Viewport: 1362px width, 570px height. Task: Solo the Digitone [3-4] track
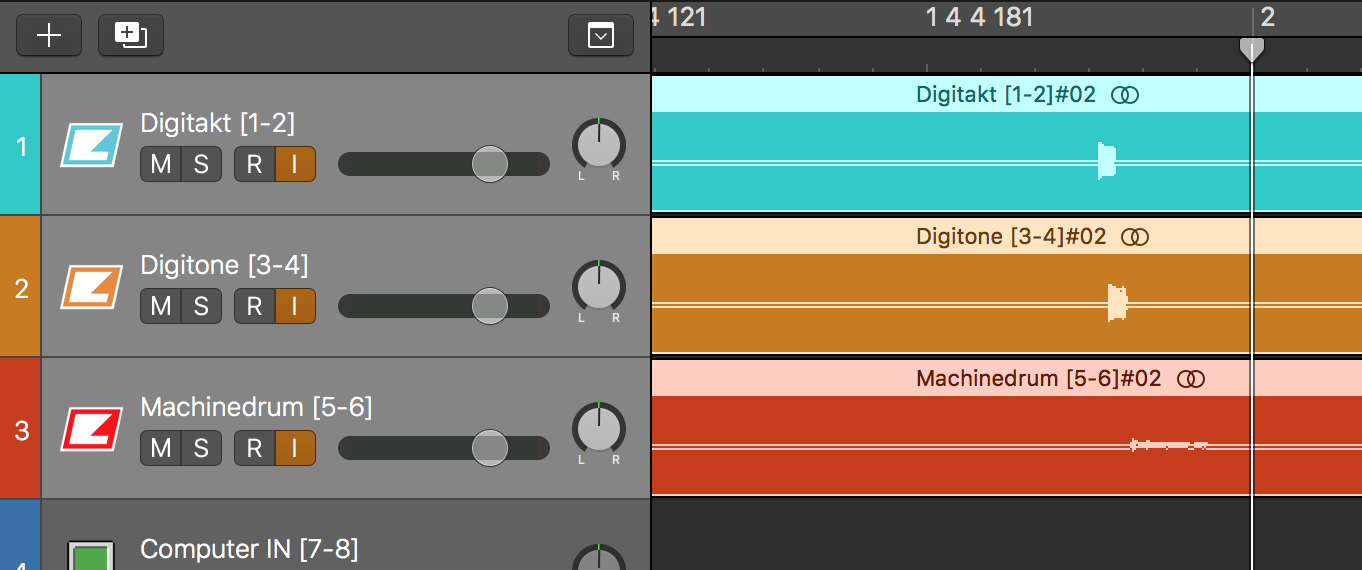[x=201, y=306]
